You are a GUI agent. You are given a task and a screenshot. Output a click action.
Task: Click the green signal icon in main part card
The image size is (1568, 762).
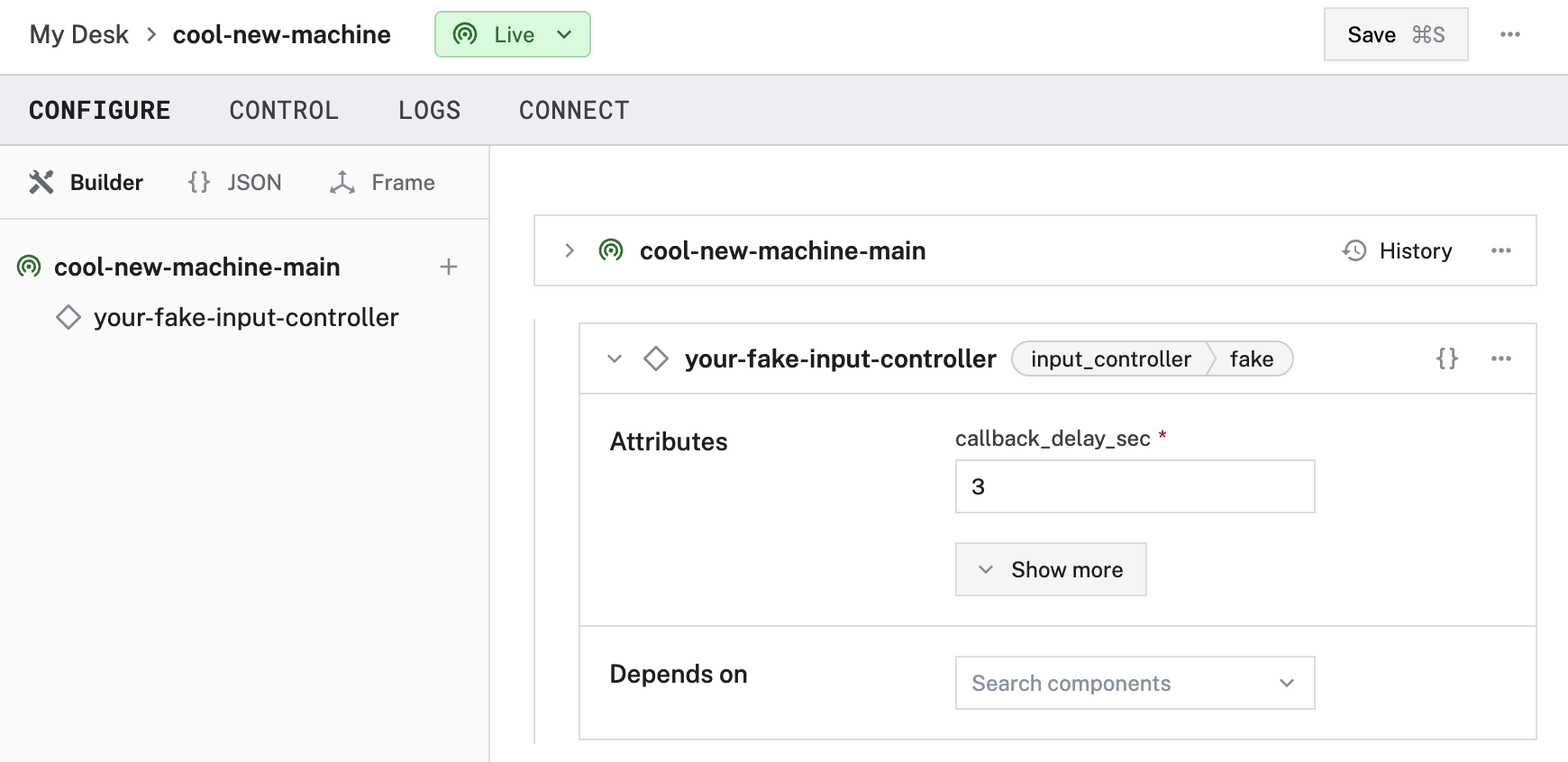pos(611,250)
